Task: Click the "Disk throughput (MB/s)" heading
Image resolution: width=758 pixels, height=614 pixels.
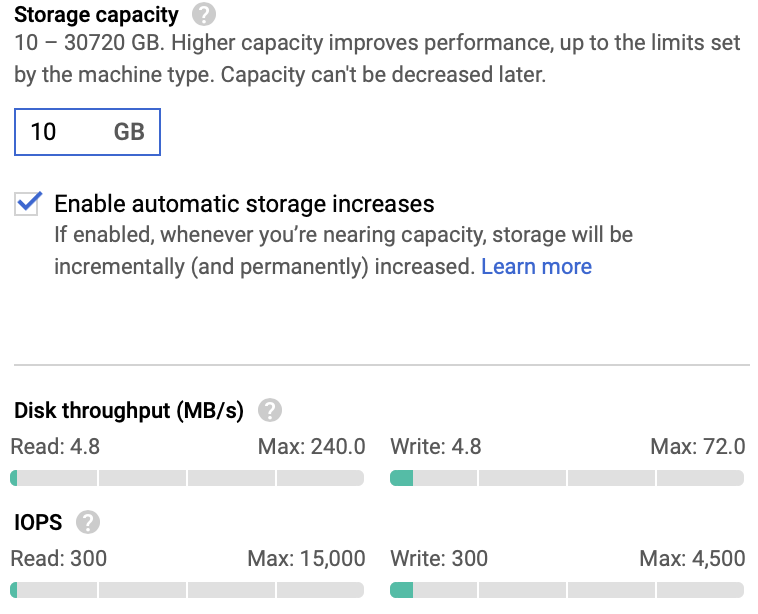Action: [130, 411]
